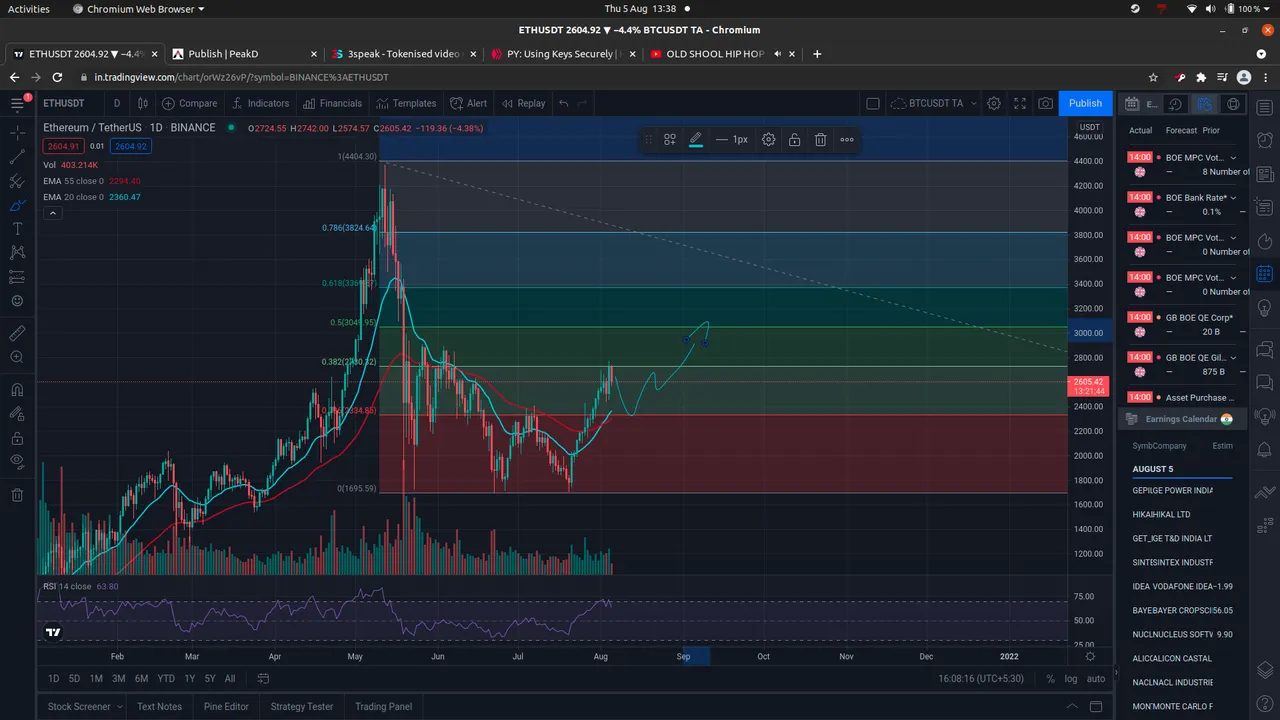Show All date range
The width and height of the screenshot is (1280, 720).
(230, 679)
